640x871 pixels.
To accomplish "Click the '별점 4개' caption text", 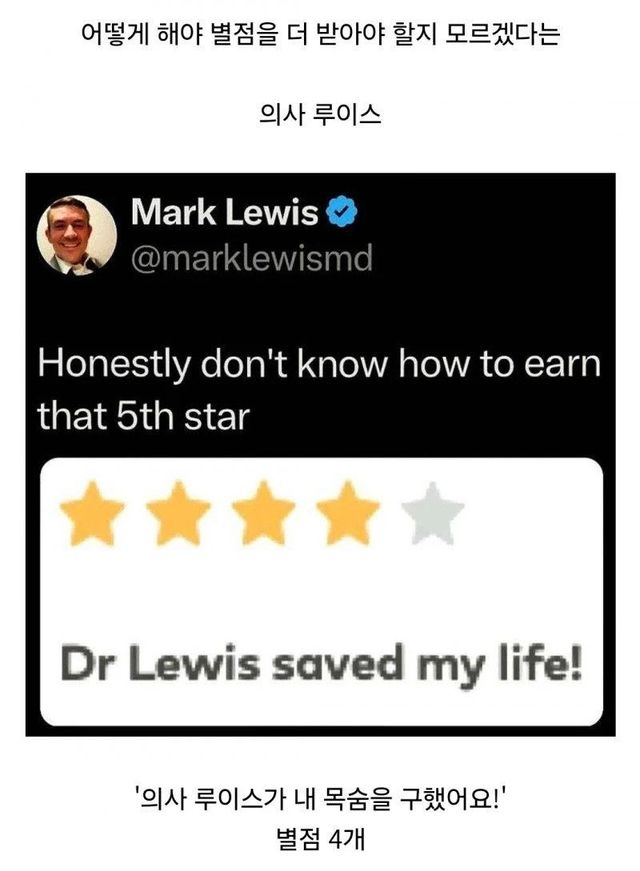I will click(320, 839).
